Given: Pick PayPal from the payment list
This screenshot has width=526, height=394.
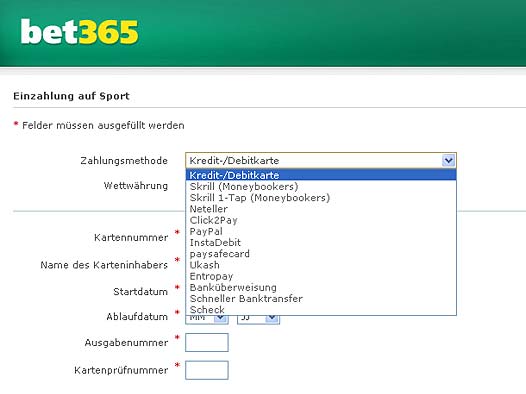Looking at the screenshot, I should [321, 231].
